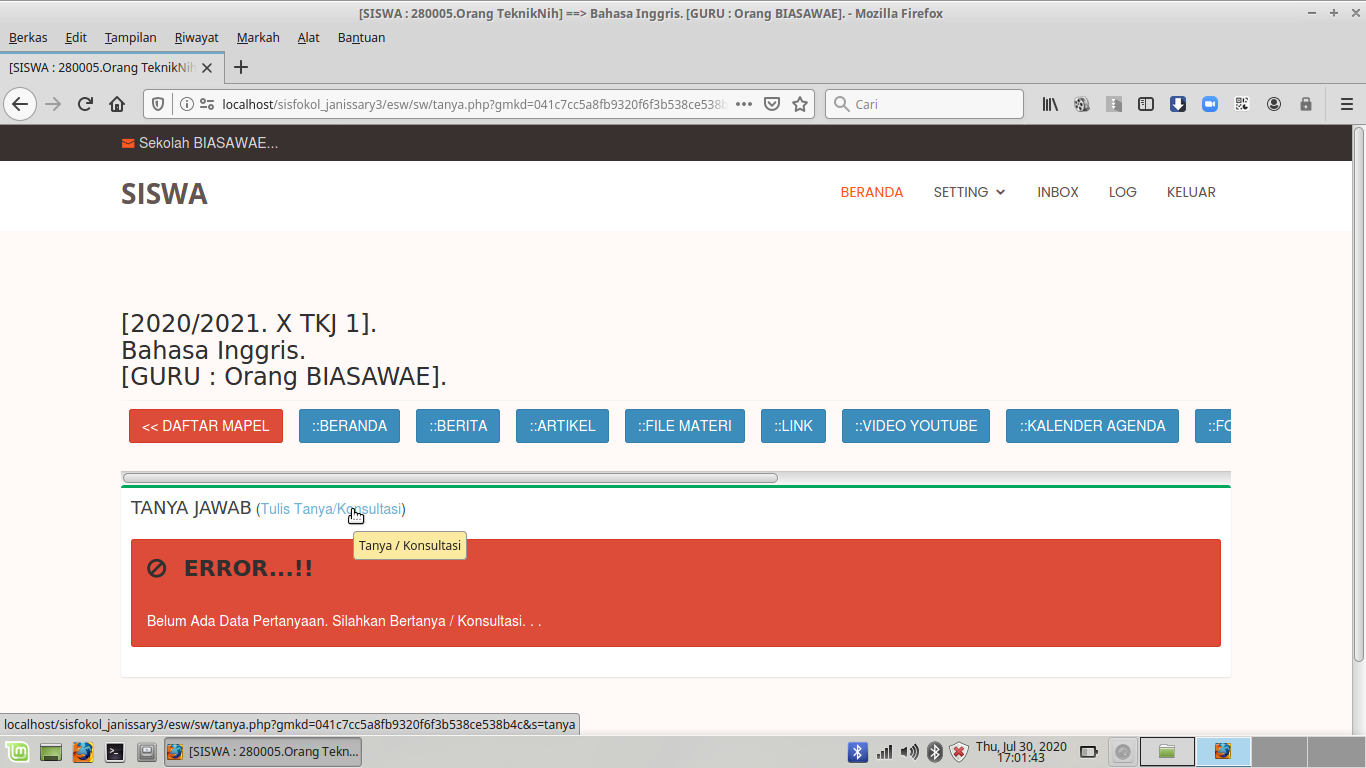Click the red X shield tray icon

point(959,752)
